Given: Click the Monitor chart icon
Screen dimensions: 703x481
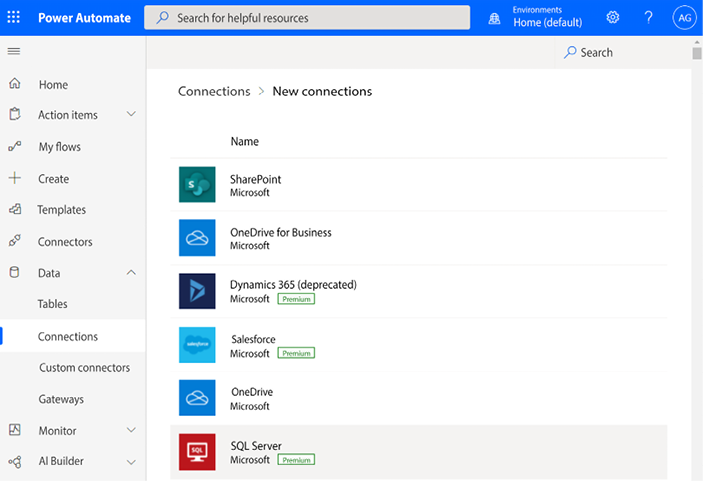Looking at the screenshot, I should pyautogui.click(x=15, y=429).
